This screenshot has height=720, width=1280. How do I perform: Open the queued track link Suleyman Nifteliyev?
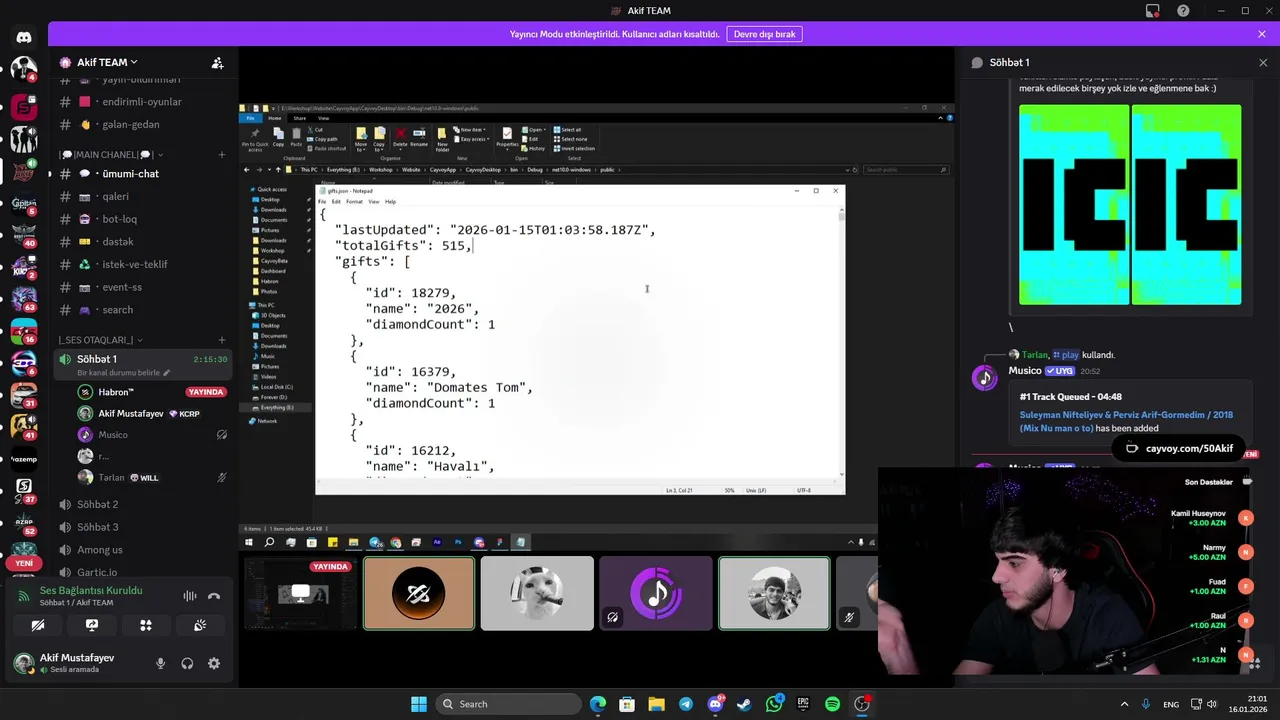click(1126, 421)
